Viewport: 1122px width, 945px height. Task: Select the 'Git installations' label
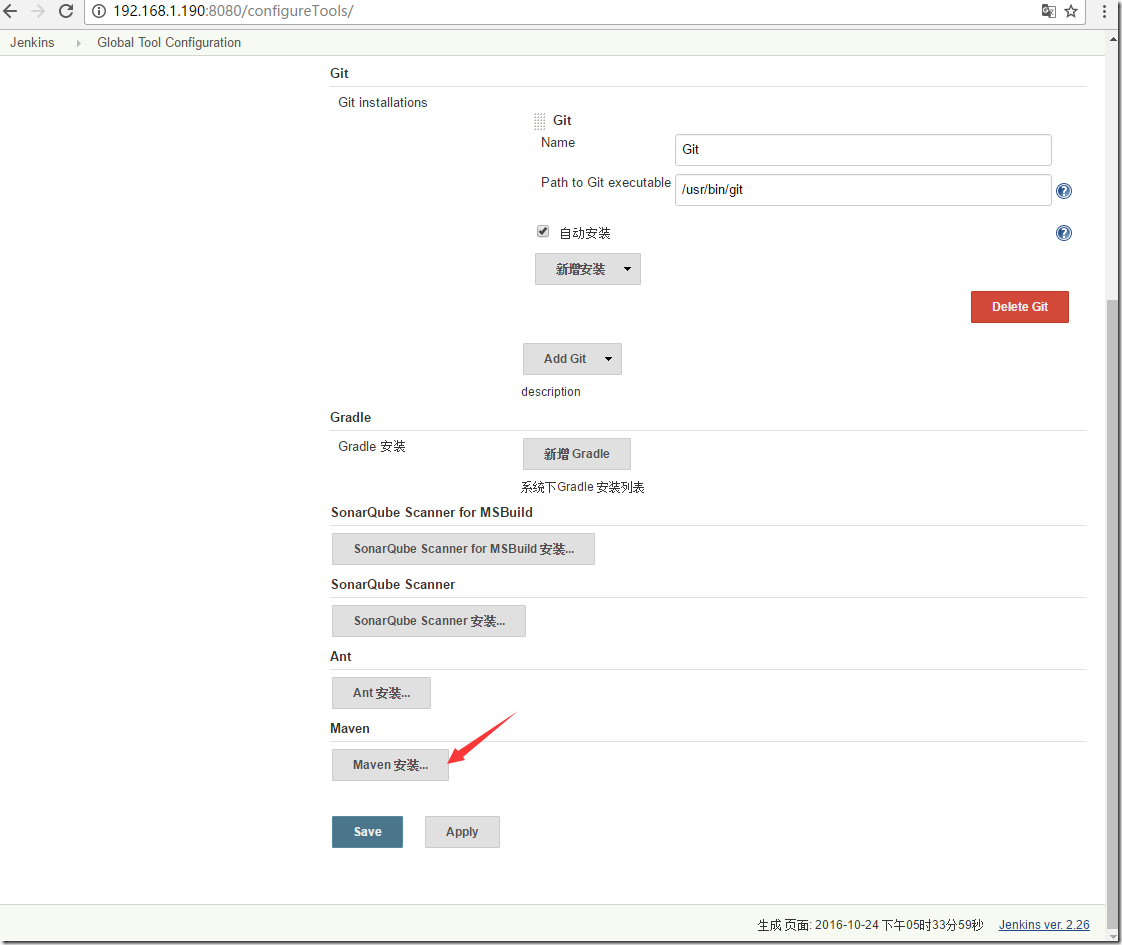pos(383,102)
